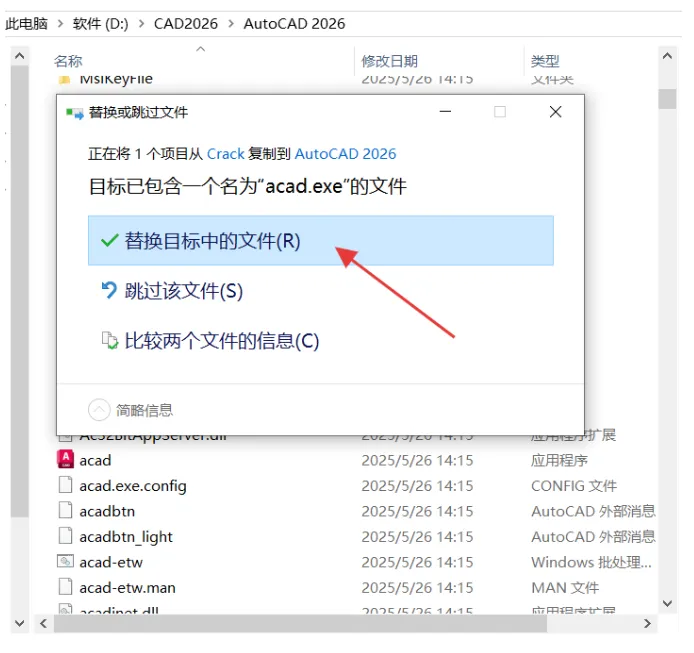Click the MAN 文件 type cell
Viewport: 694px width, 653px height.
pyautogui.click(x=565, y=588)
